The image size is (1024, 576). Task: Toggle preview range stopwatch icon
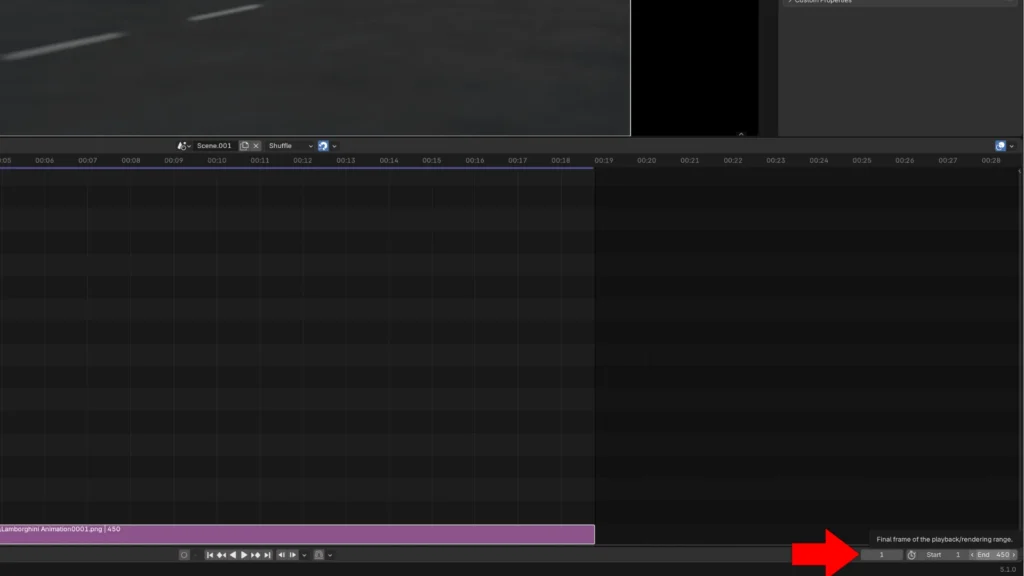pyautogui.click(x=912, y=554)
